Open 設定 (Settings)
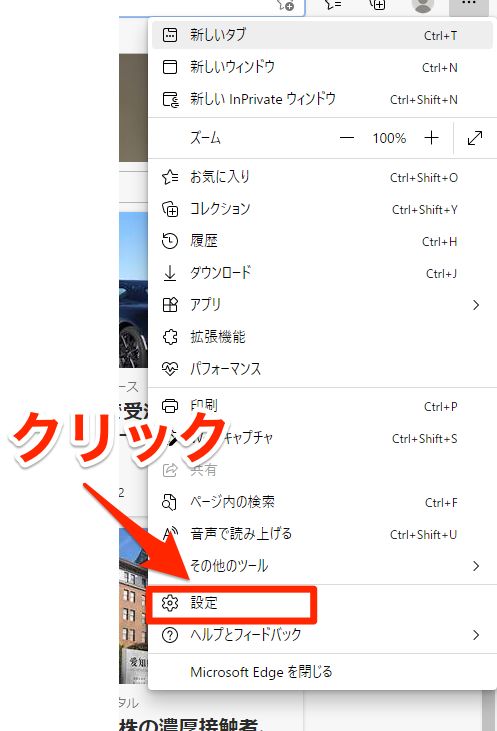The height and width of the screenshot is (731, 497). 322,603
